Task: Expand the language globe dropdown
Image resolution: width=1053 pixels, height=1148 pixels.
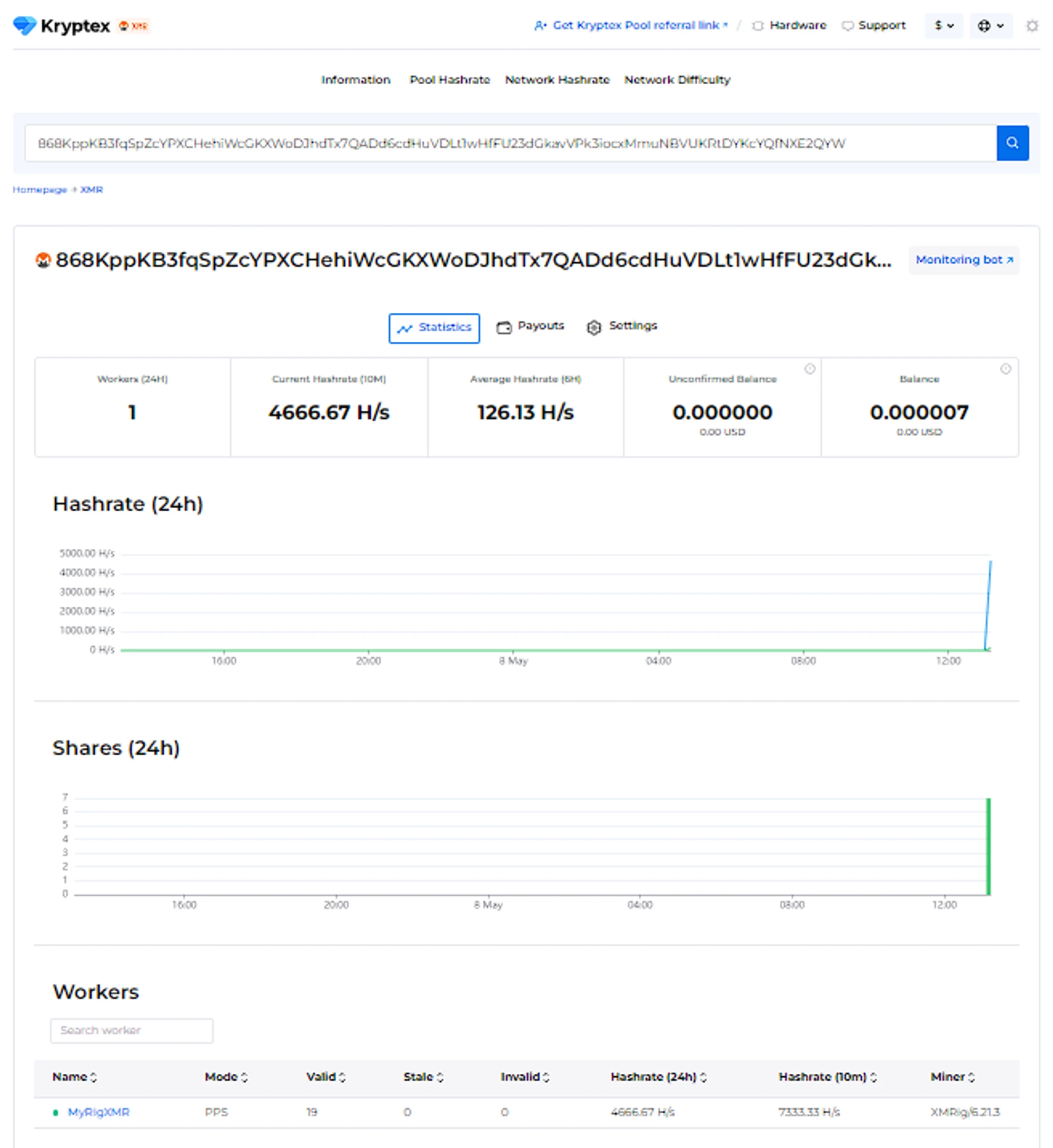Action: tap(991, 26)
